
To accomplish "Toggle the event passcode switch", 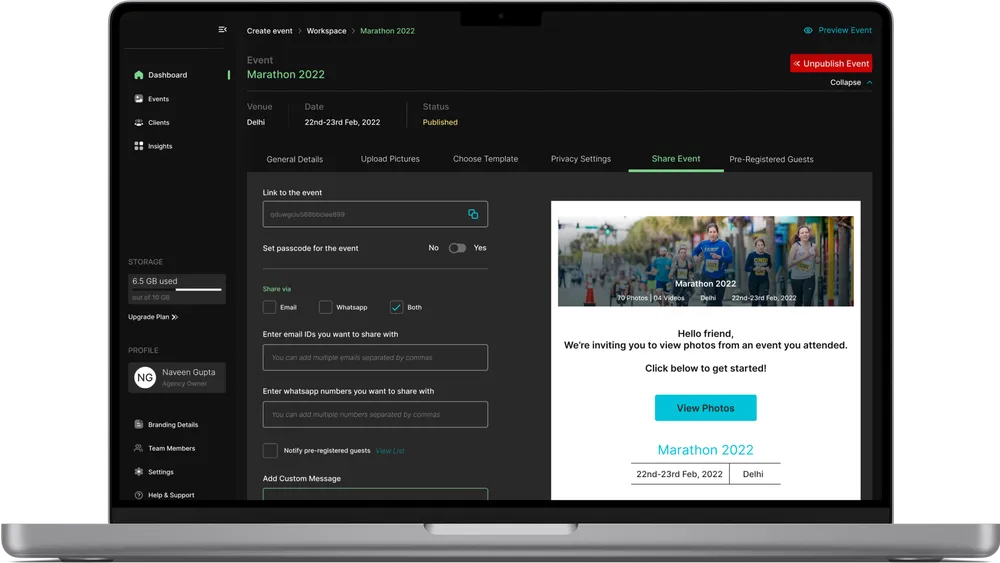I will (x=457, y=248).
